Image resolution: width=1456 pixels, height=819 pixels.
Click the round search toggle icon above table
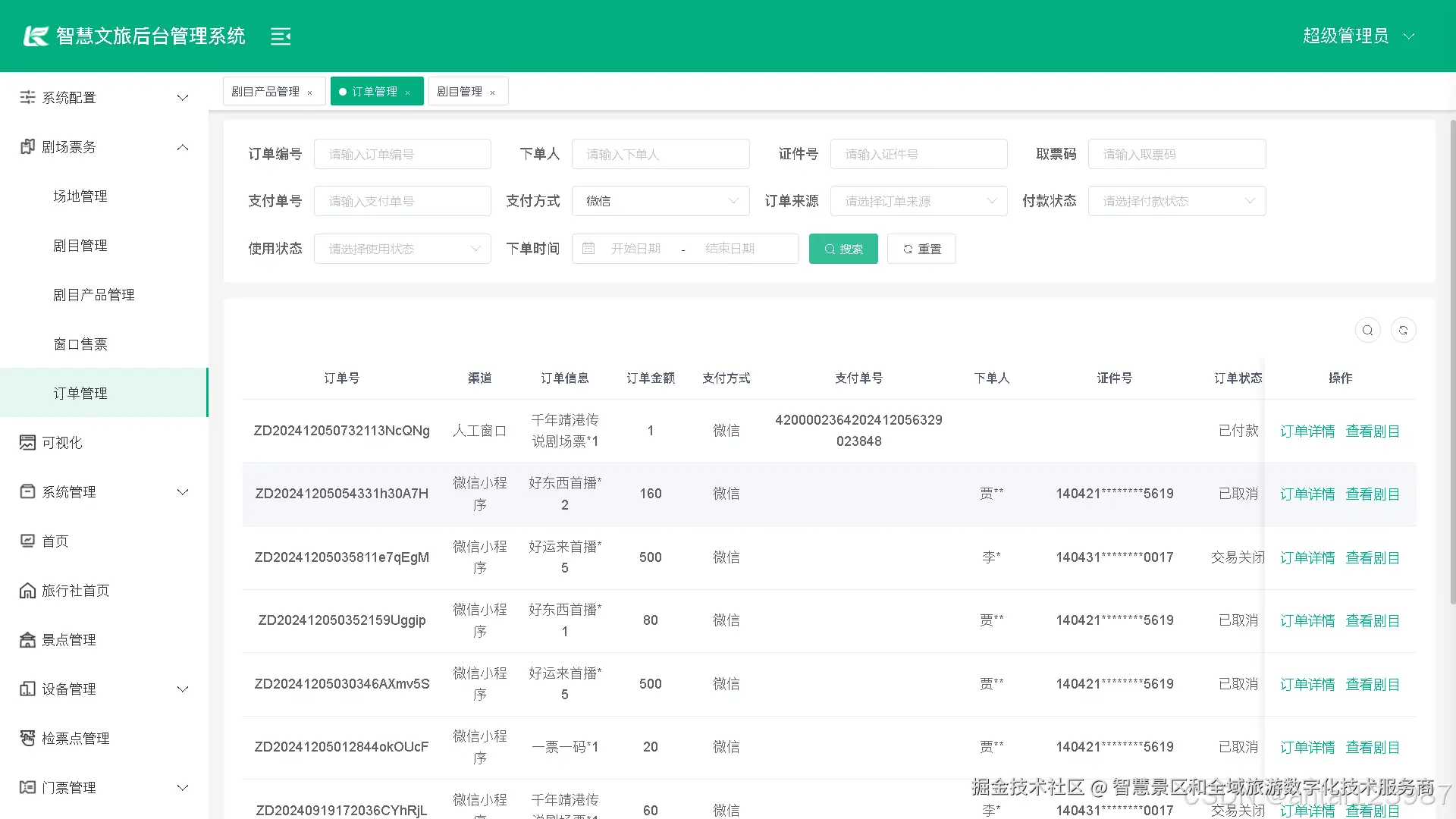pos(1367,331)
